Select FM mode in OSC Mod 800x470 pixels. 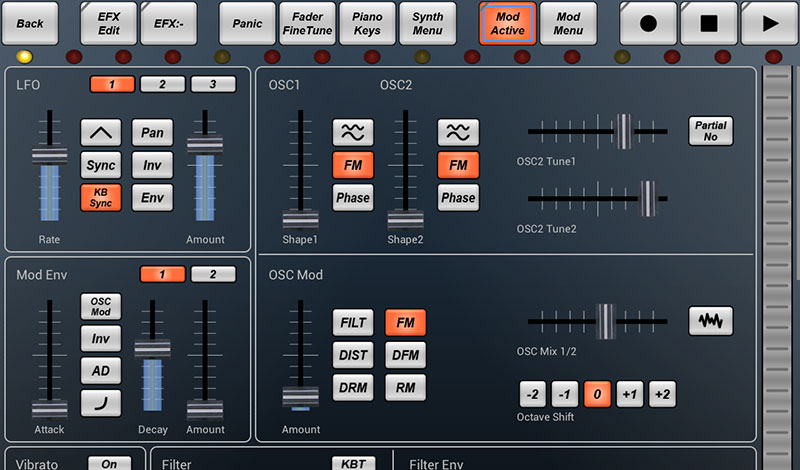tap(406, 323)
